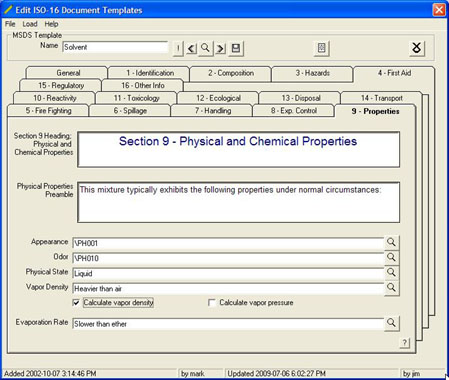
Task: Open the Help menu
Action: (51, 24)
